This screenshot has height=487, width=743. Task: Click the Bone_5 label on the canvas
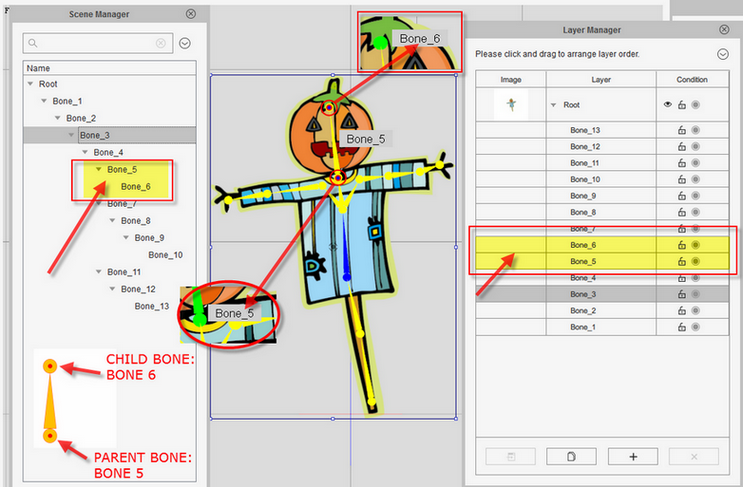pos(365,139)
